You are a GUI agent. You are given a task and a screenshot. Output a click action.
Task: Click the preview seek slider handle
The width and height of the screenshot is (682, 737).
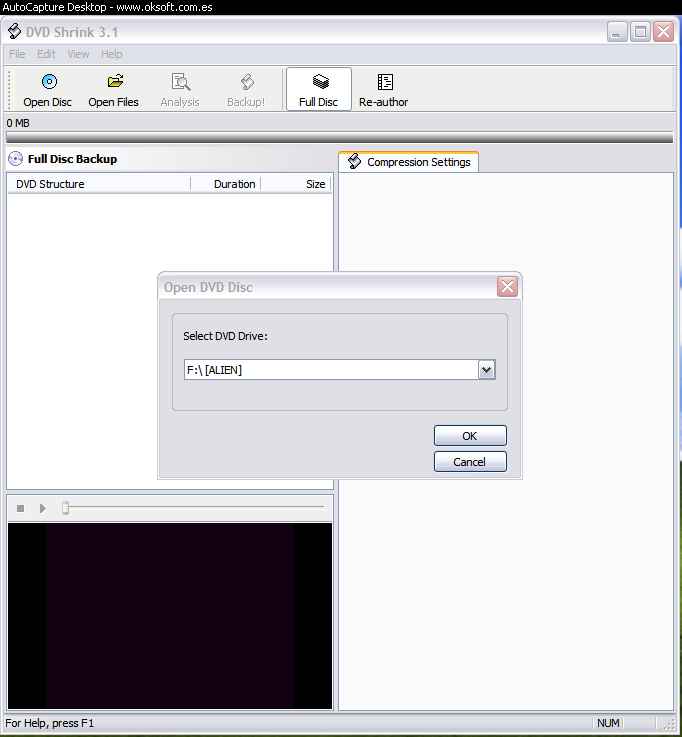coord(66,508)
